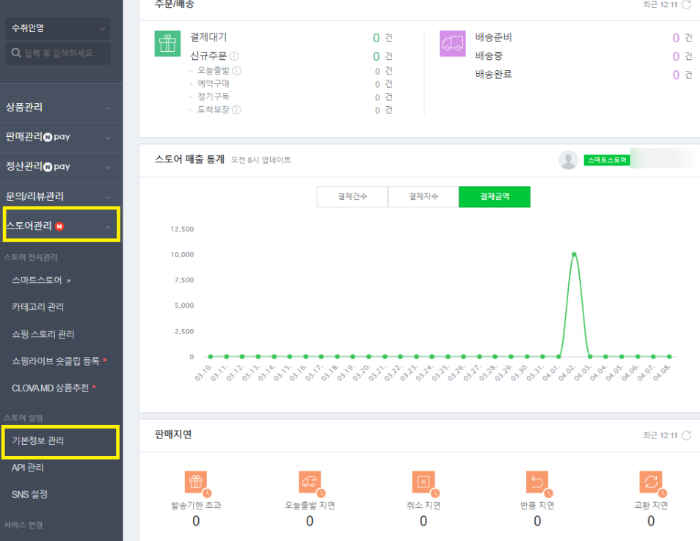Click the green 스마트스토어 badge
This screenshot has height=541, width=700.
tap(607, 160)
